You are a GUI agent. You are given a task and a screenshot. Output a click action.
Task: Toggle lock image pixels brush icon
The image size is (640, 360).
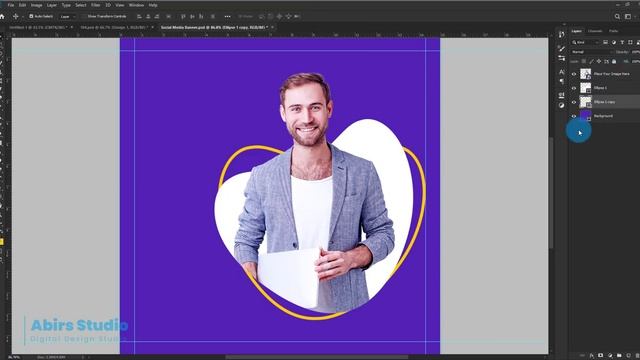(x=591, y=61)
